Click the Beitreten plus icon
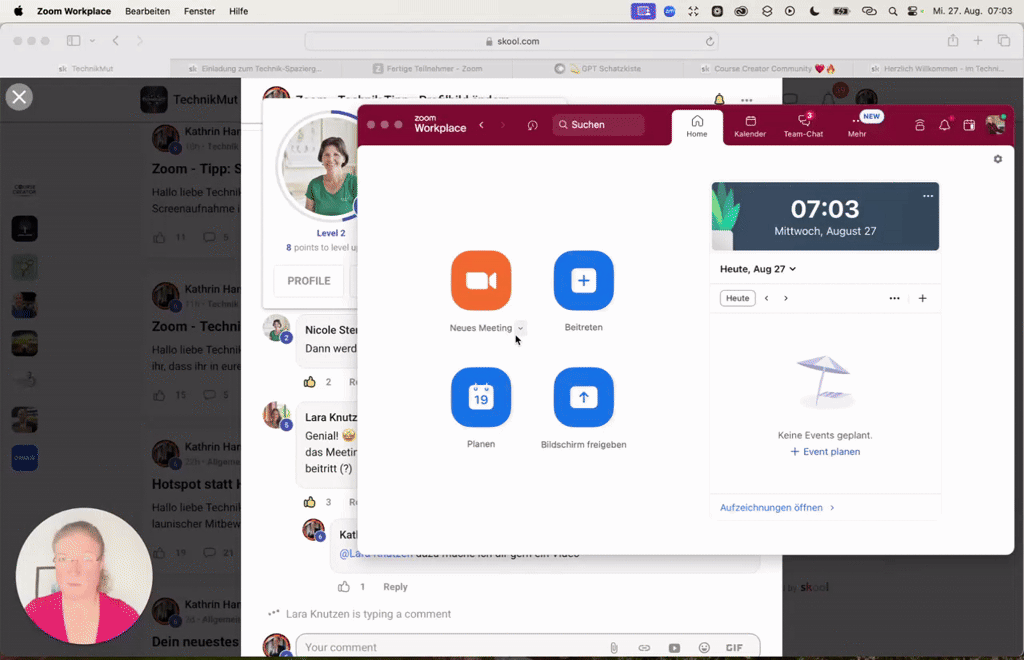The width and height of the screenshot is (1024, 660). pyautogui.click(x=583, y=281)
